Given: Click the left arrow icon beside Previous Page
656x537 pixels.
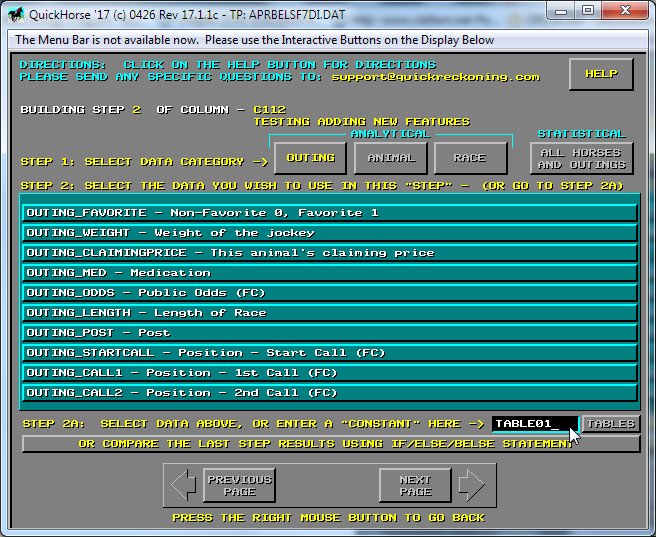Looking at the screenshot, I should click(183, 485).
